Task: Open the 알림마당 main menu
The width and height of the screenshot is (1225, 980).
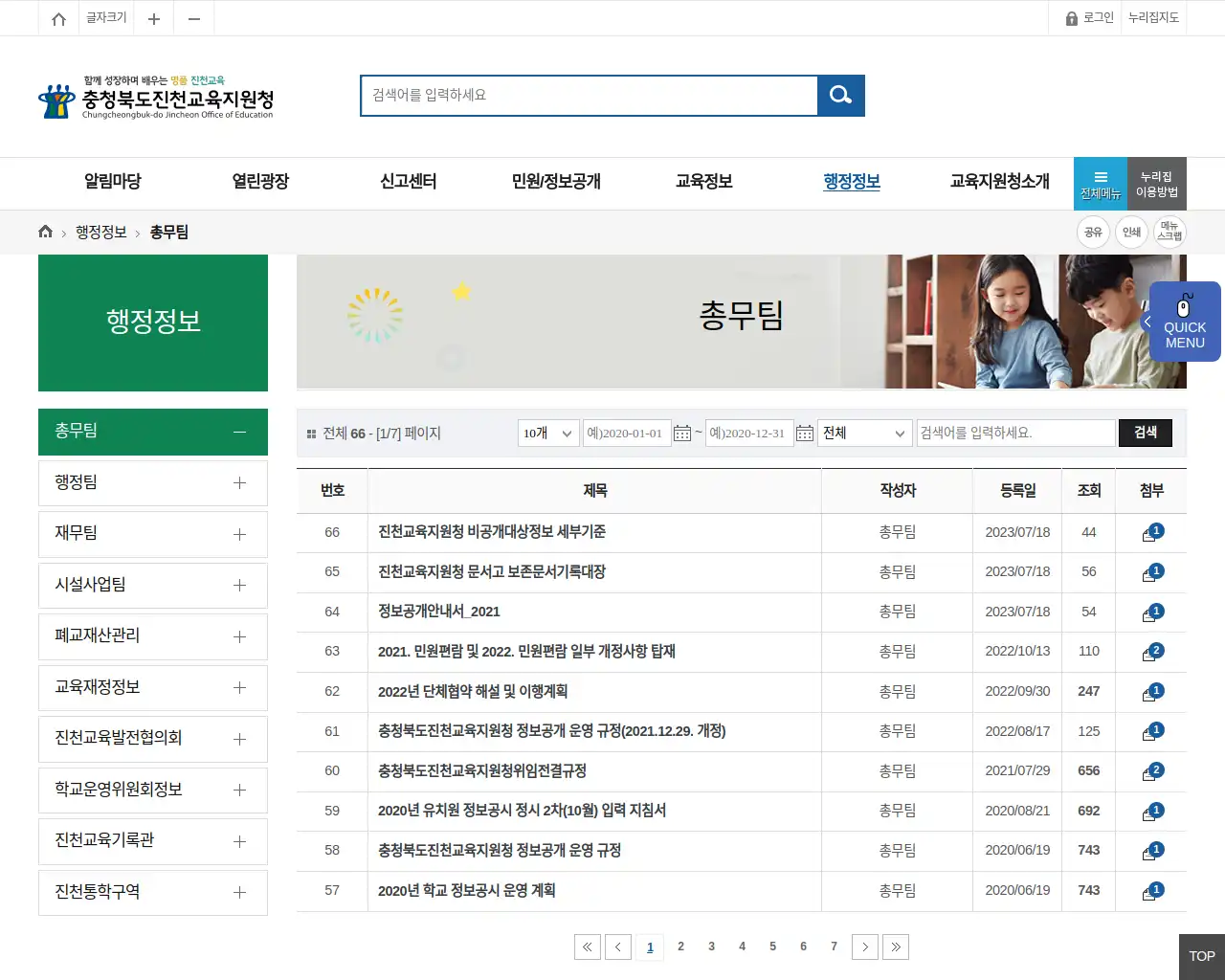Action: point(113,181)
